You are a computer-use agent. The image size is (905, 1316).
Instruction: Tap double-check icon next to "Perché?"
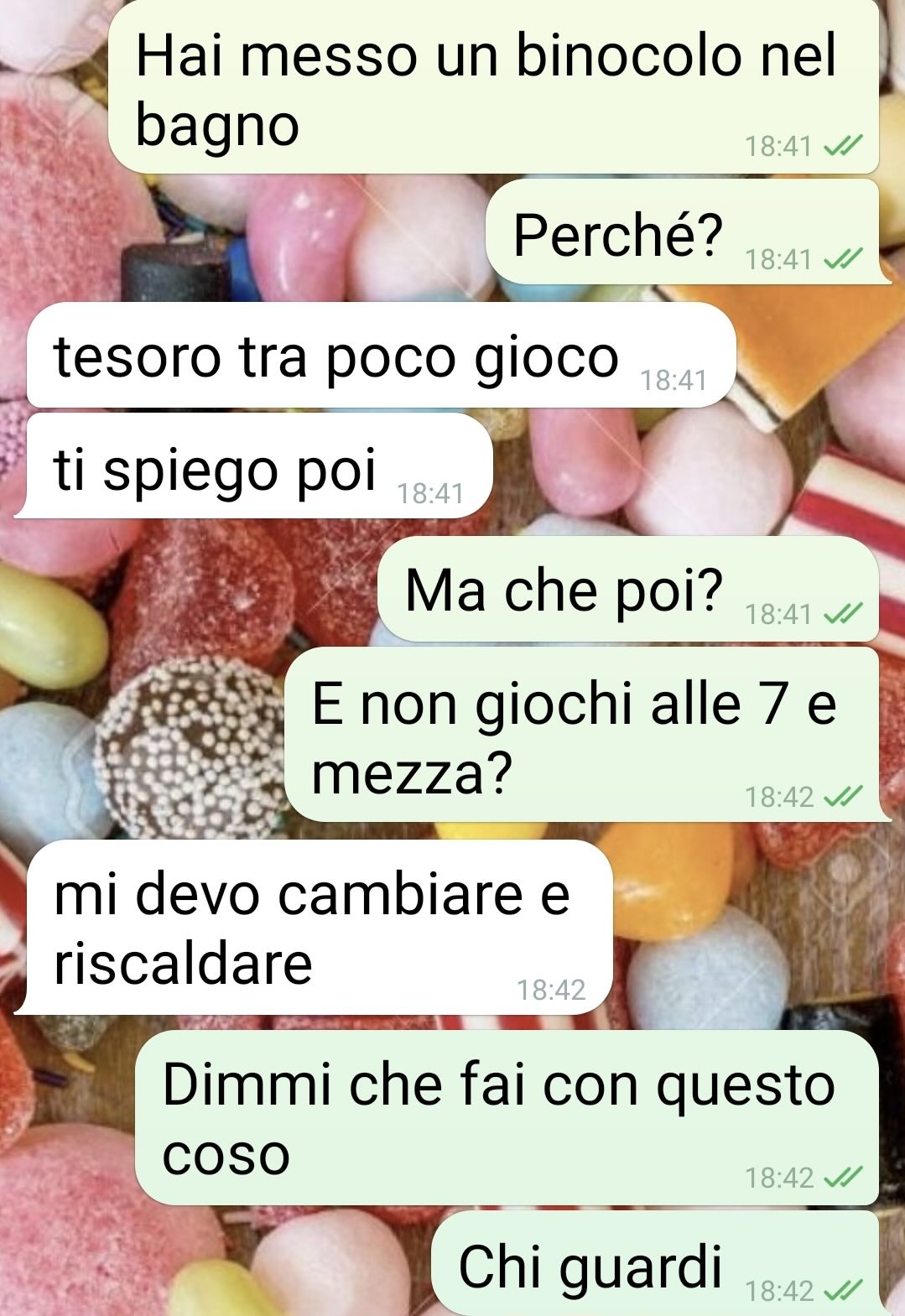[x=843, y=260]
